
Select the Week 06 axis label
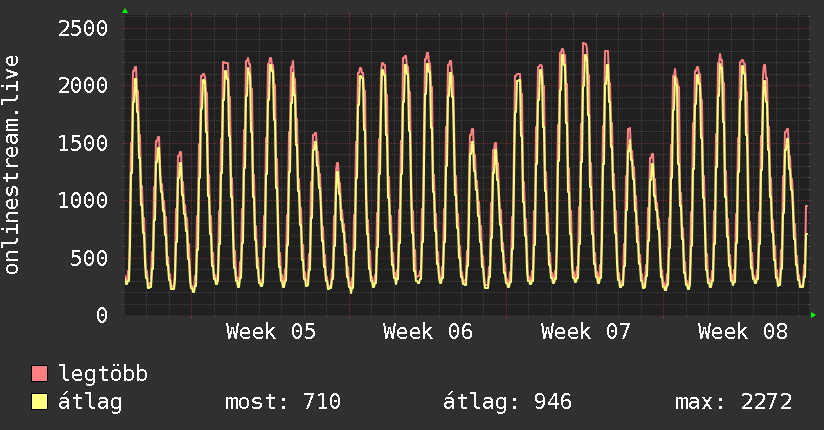[x=428, y=332]
